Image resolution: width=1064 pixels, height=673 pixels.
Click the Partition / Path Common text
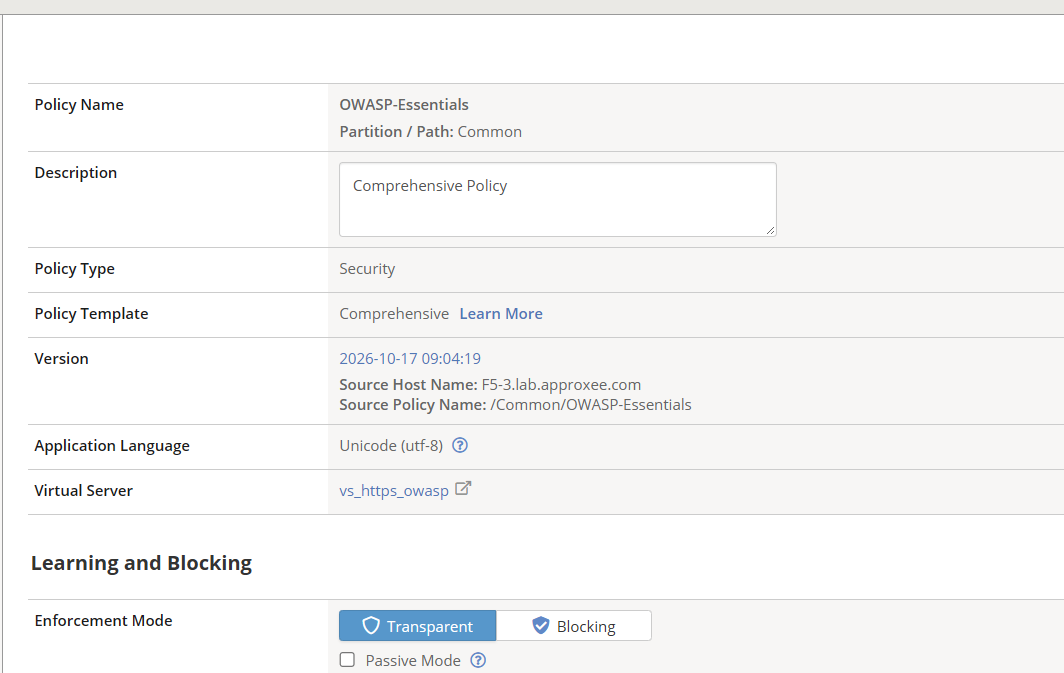(x=430, y=132)
